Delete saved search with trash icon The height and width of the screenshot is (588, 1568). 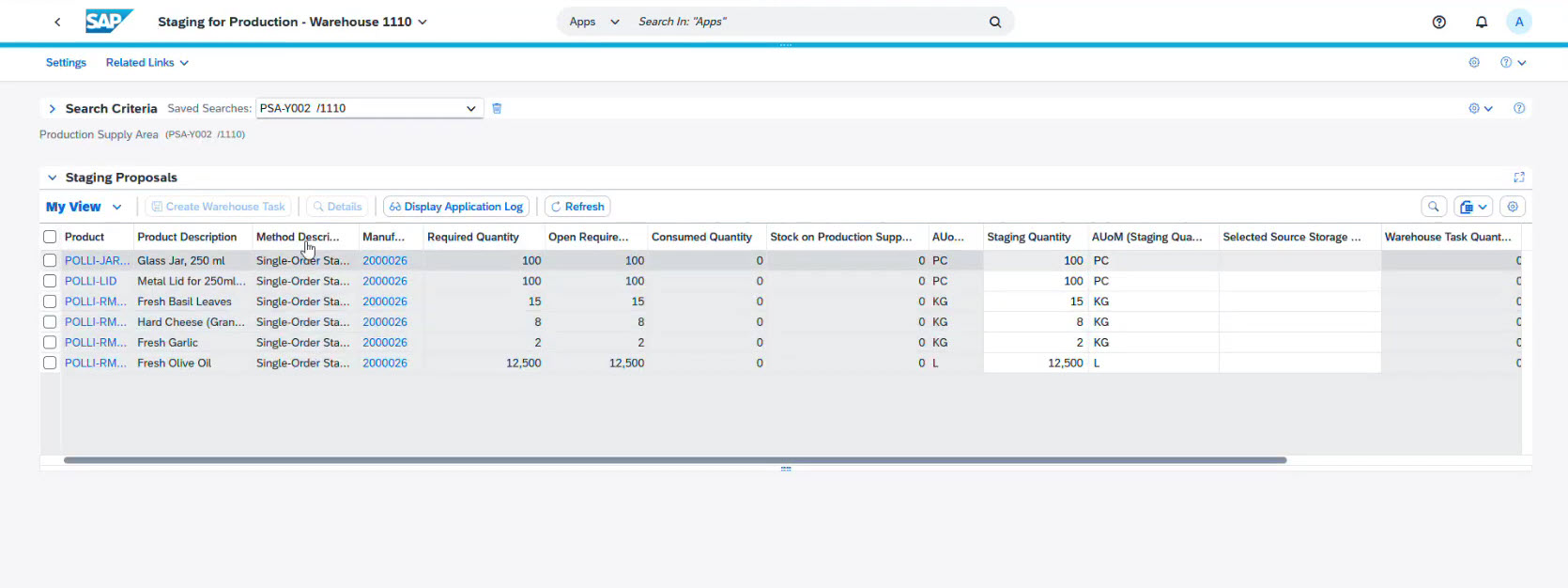coord(497,108)
